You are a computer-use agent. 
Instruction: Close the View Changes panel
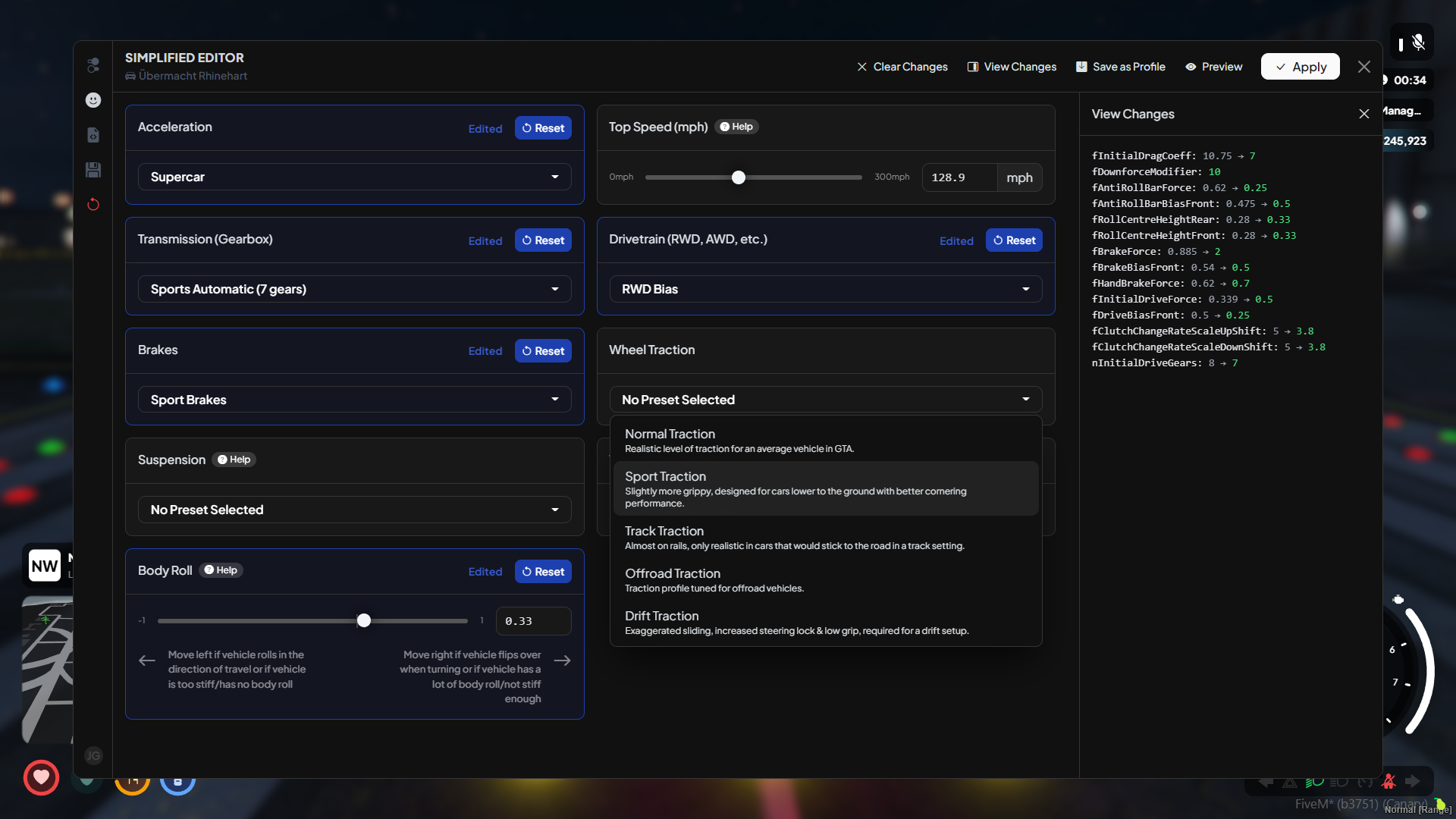tap(1363, 114)
